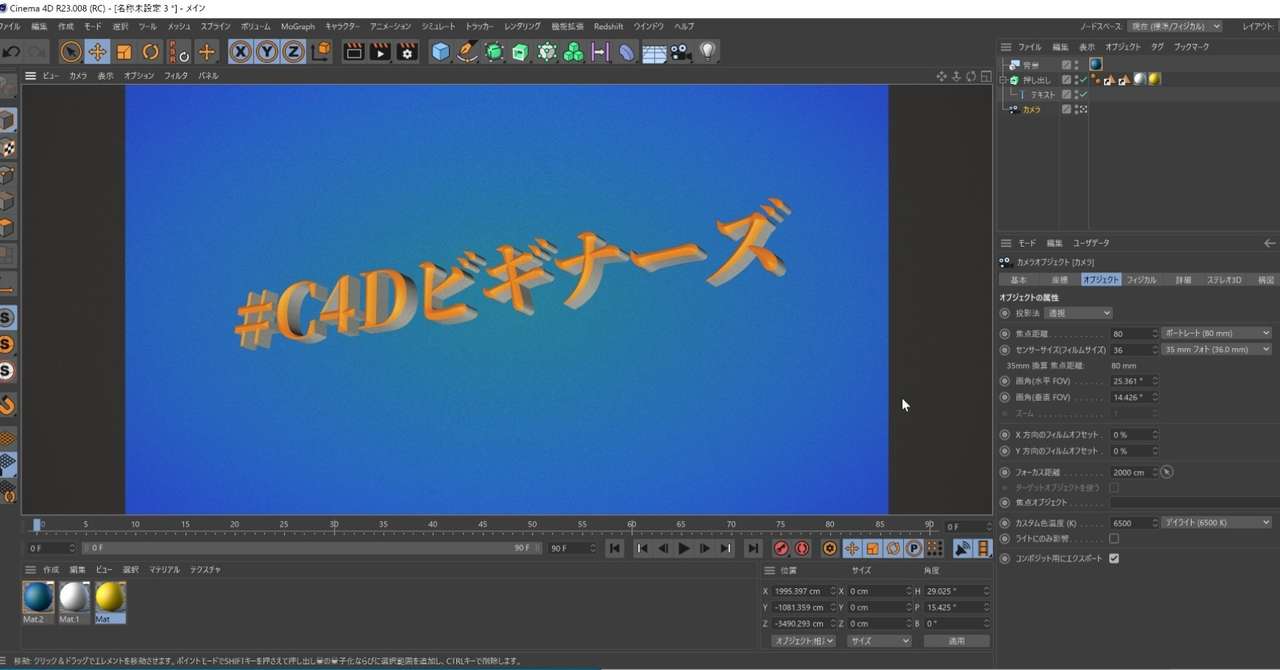The image size is (1280, 670).
Task: Open the Subdivision Surface generators icon
Action: point(494,52)
